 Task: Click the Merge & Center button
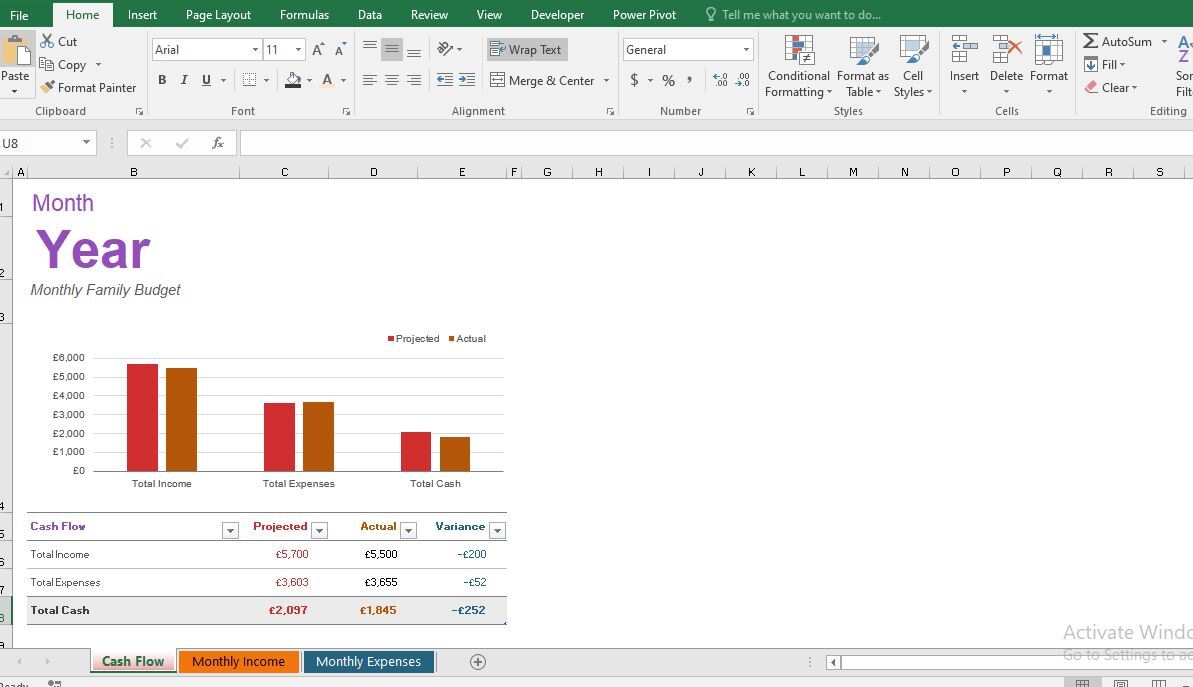pyautogui.click(x=542, y=80)
